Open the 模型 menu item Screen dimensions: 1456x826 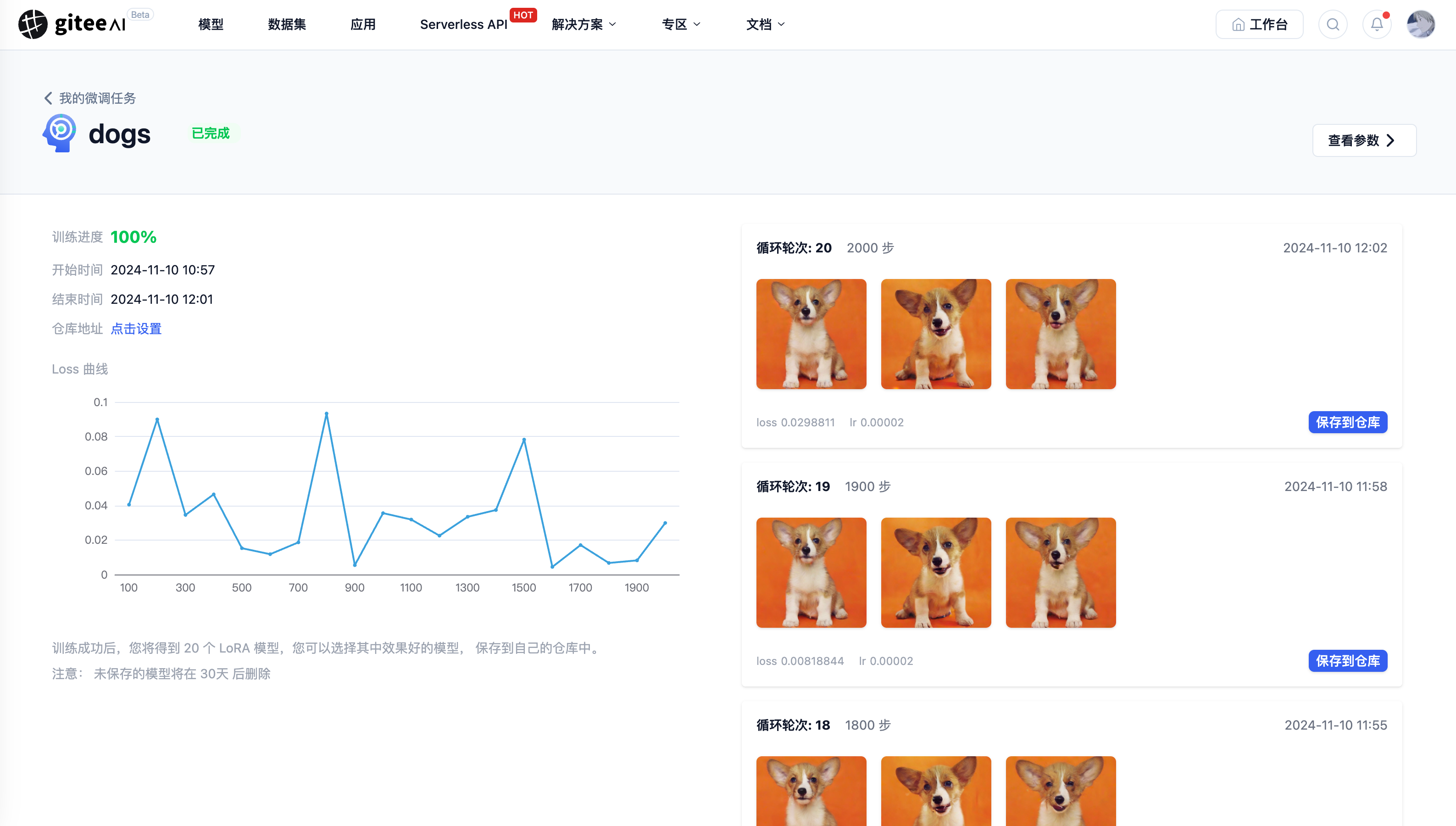211,24
